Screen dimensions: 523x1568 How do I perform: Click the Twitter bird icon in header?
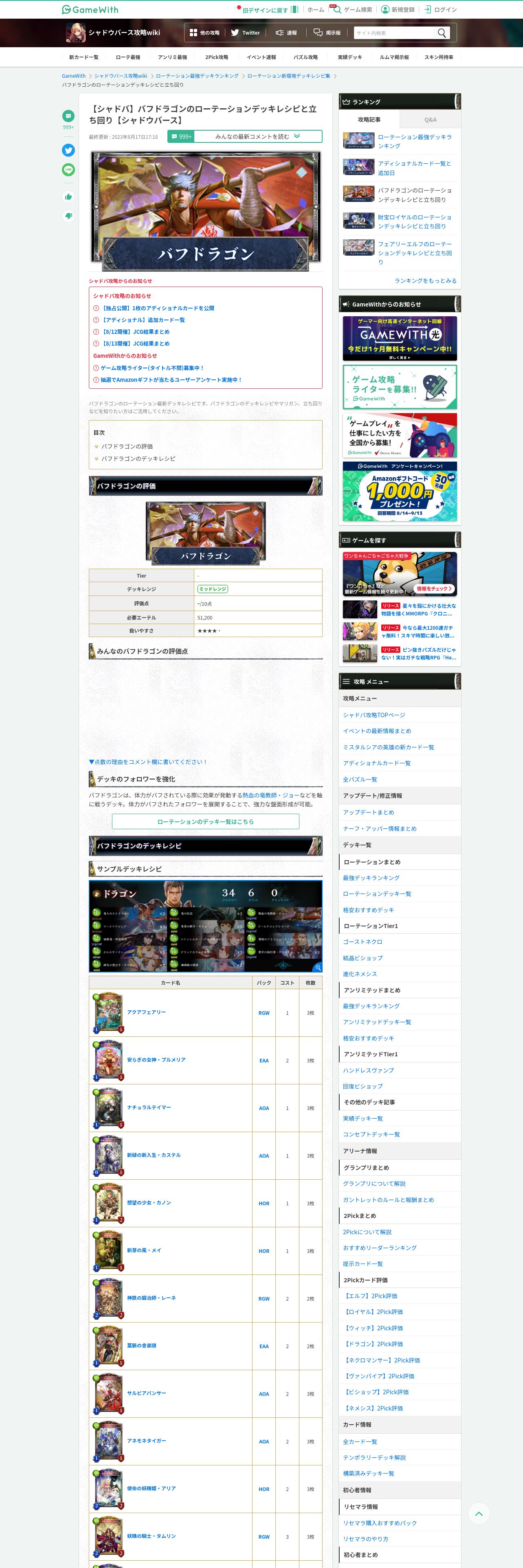pyautogui.click(x=234, y=33)
